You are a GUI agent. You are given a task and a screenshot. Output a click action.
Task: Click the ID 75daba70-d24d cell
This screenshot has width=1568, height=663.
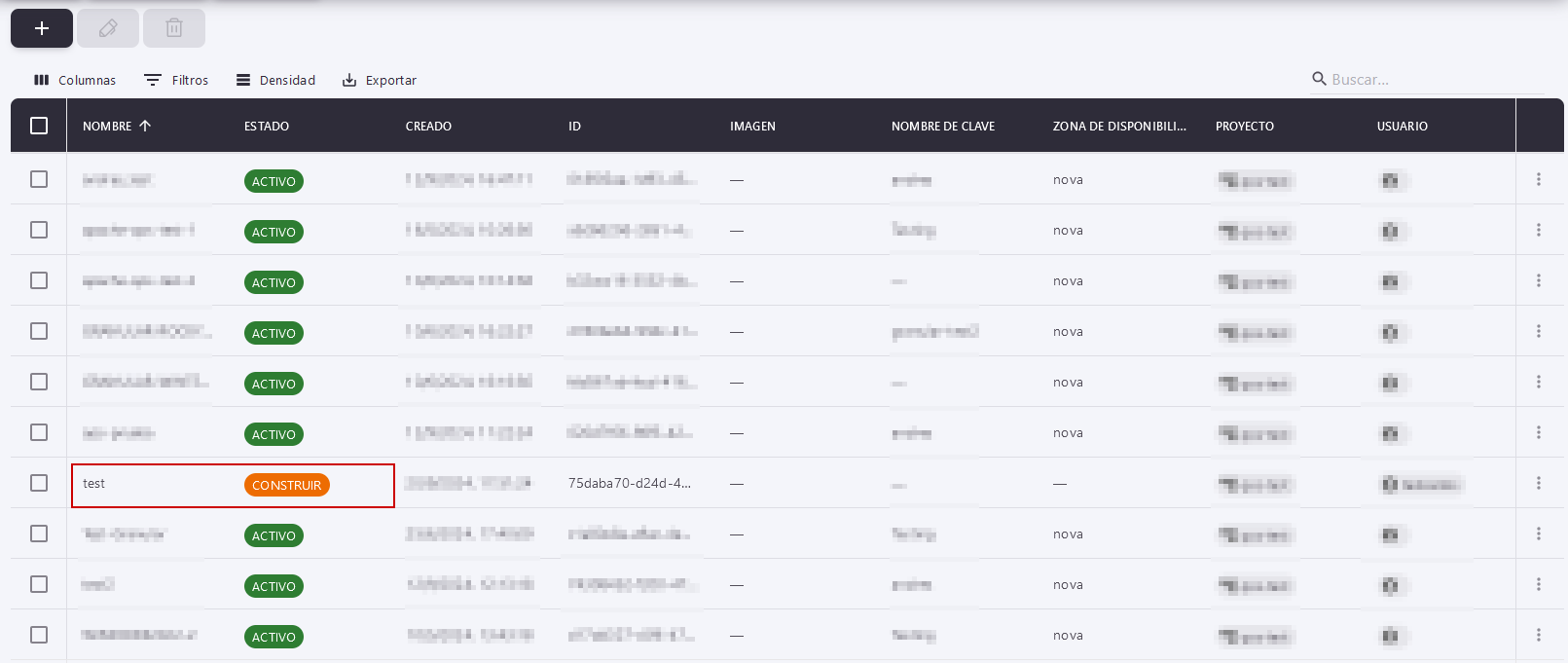(630, 483)
